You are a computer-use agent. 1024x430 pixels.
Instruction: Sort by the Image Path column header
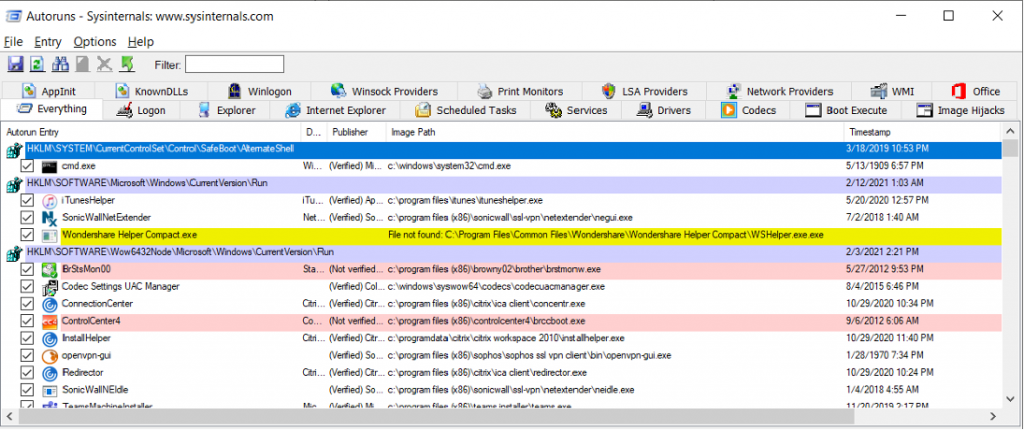point(615,132)
